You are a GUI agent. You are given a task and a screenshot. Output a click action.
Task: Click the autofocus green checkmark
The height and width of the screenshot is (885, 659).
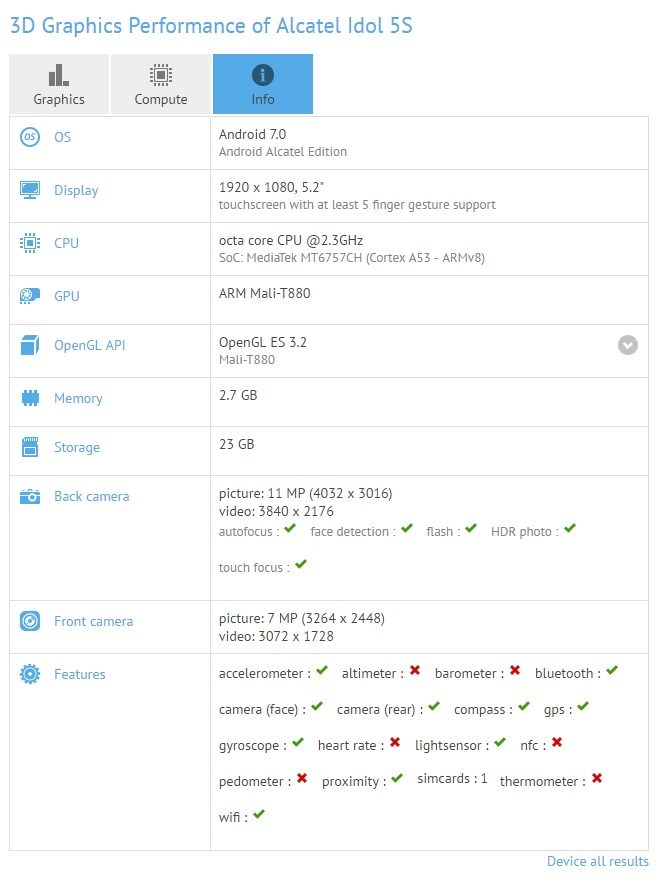(290, 529)
